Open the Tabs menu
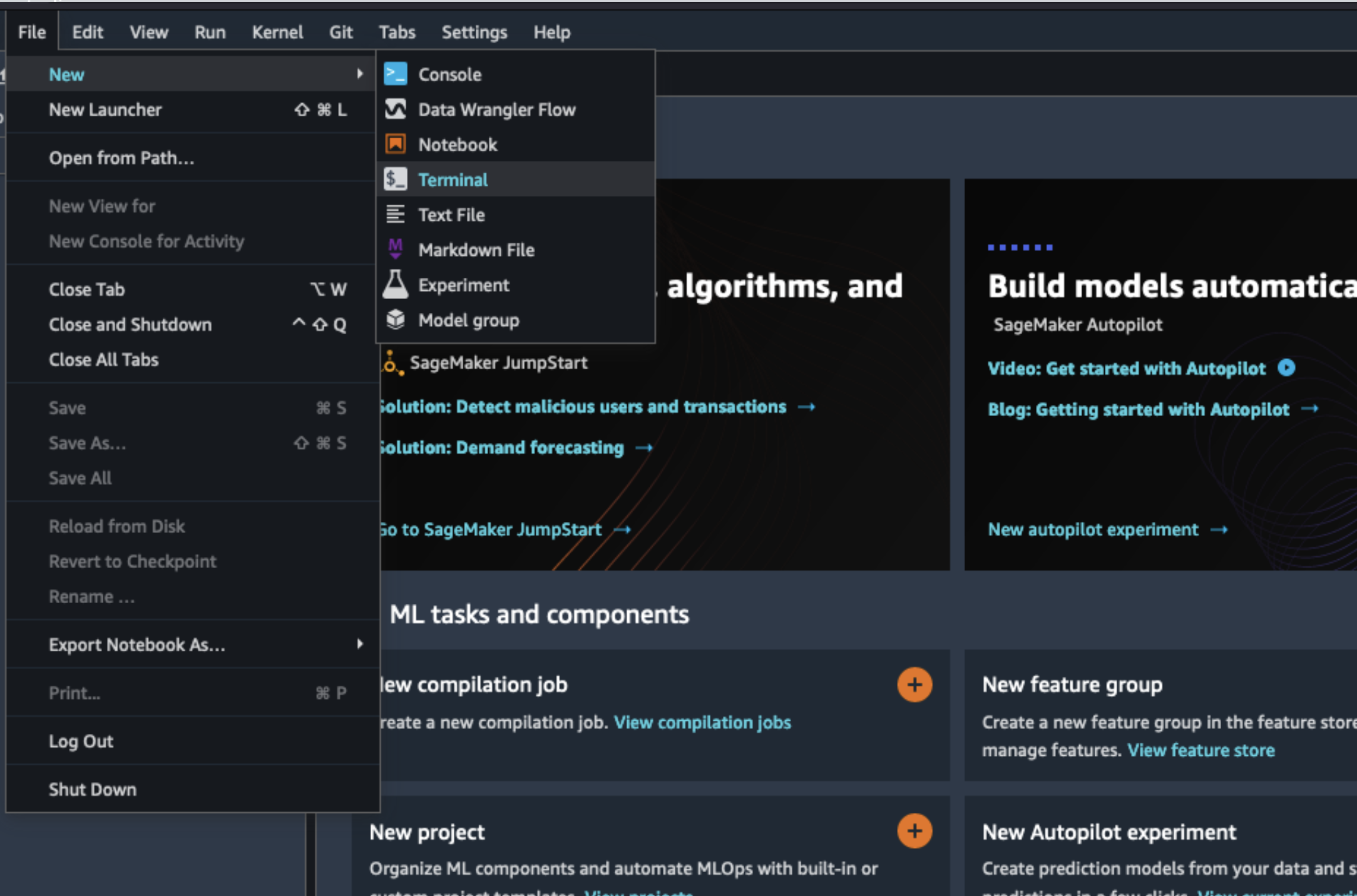The image size is (1357, 896). tap(397, 32)
